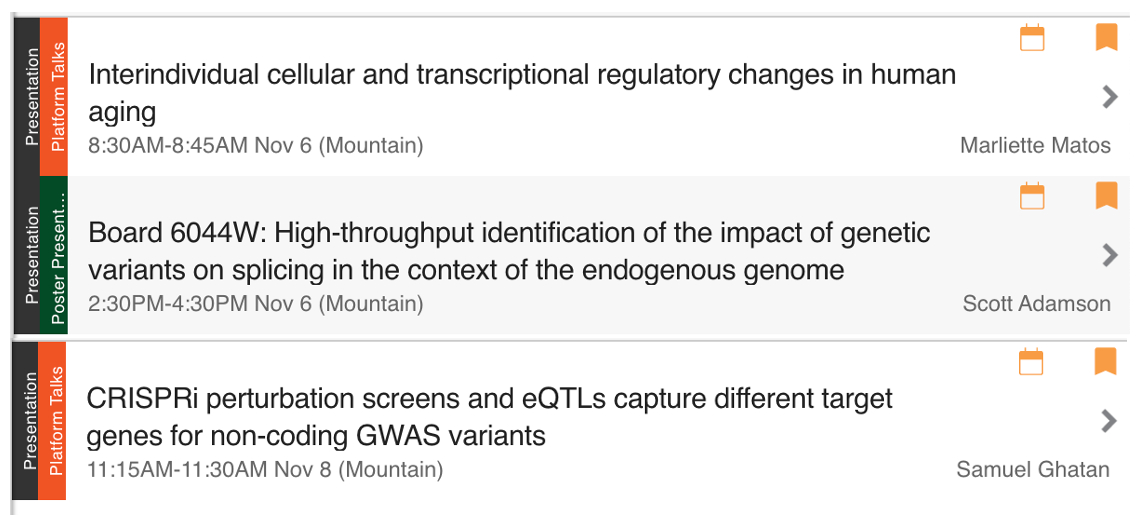1138x516 pixels.
Task: Add Samuel Ghatan talk to calendar
Action: tap(1032, 361)
